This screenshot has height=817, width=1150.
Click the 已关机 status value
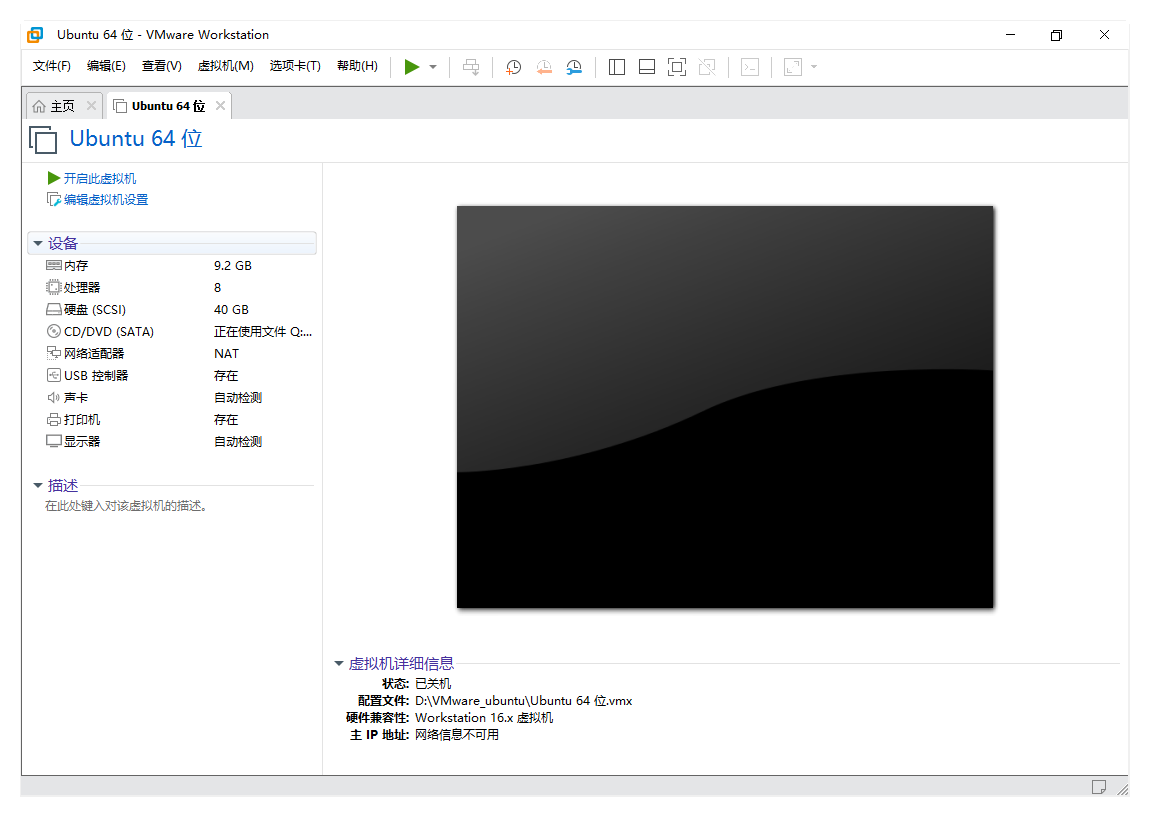[x=433, y=684]
